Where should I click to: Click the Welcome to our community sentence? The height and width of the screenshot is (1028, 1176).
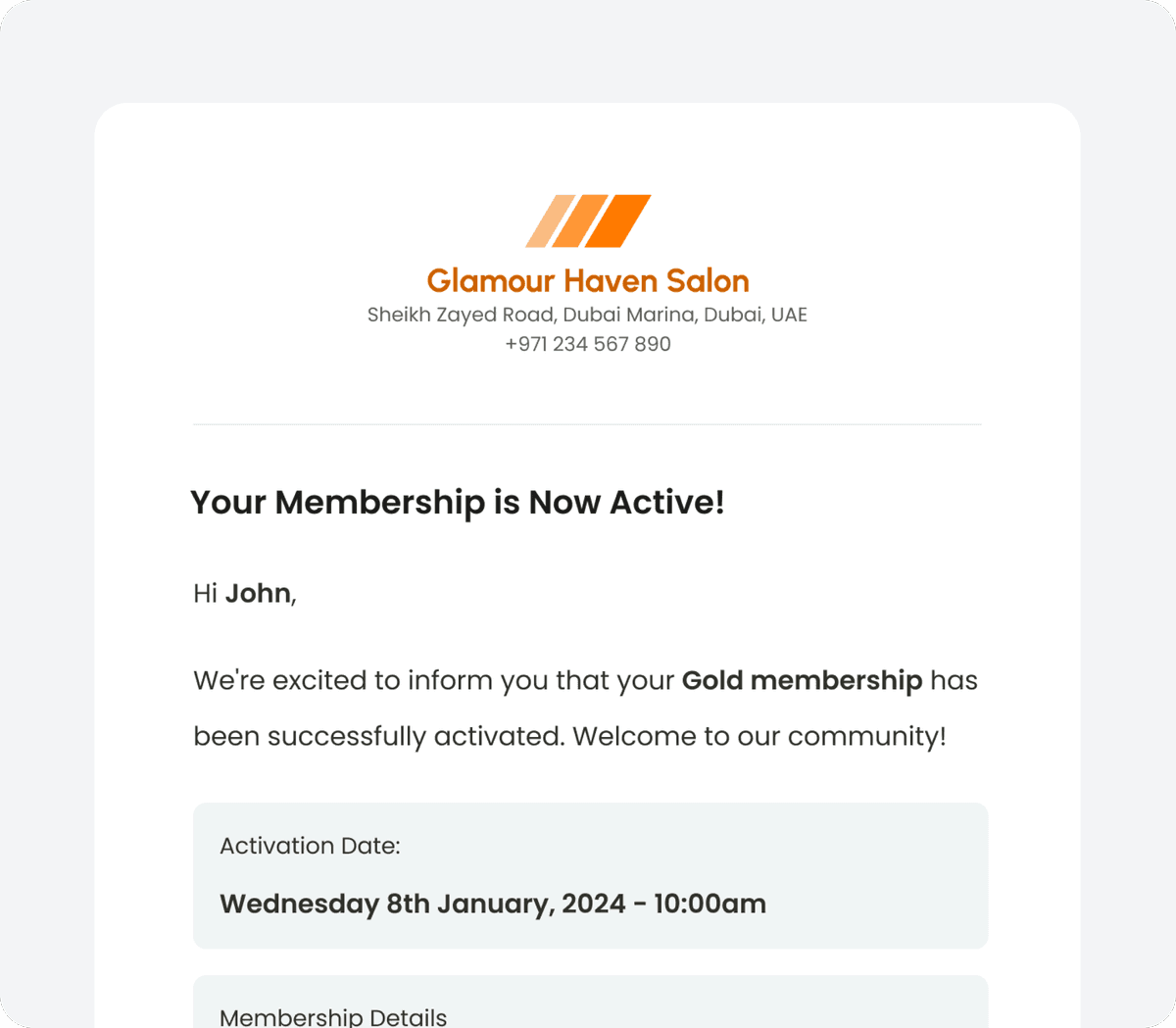point(759,736)
